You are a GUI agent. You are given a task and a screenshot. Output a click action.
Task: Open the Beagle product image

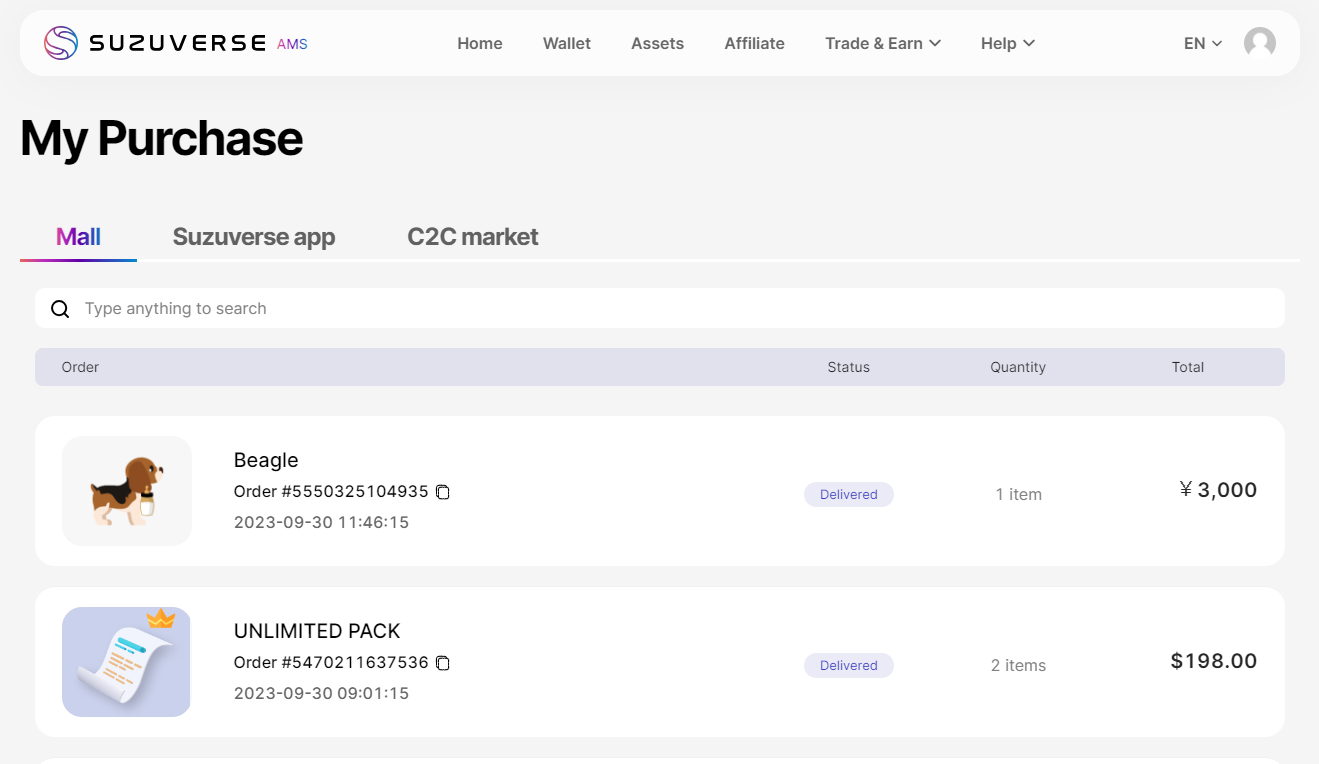pyautogui.click(x=127, y=491)
